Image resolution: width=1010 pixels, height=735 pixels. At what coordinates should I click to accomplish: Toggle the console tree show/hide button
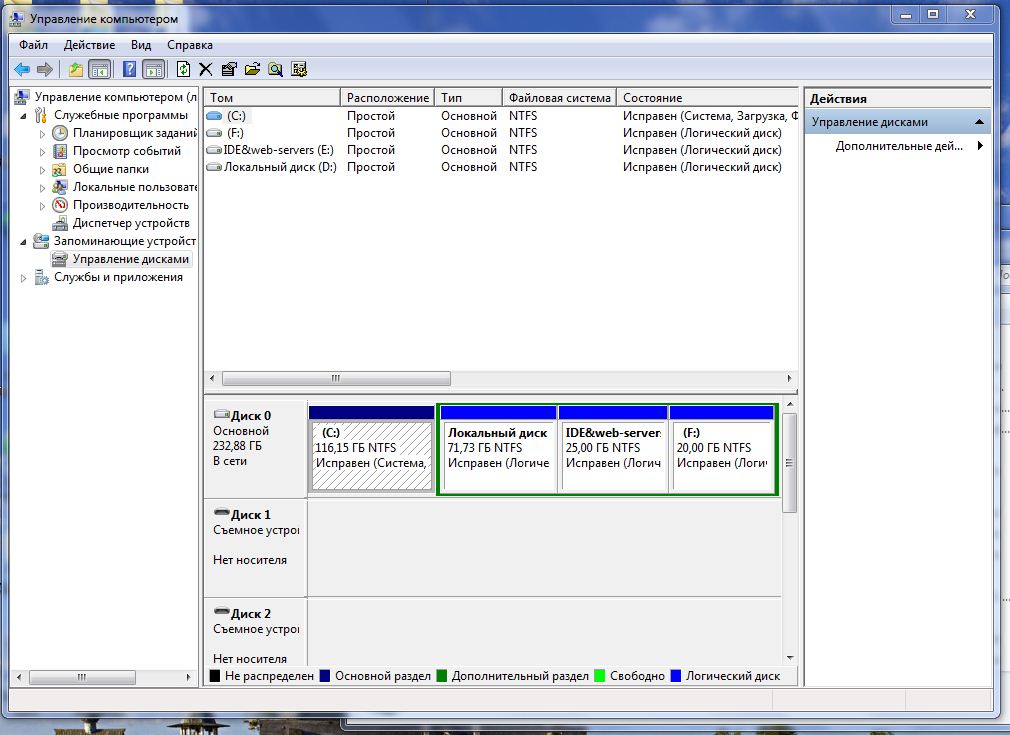tap(99, 69)
